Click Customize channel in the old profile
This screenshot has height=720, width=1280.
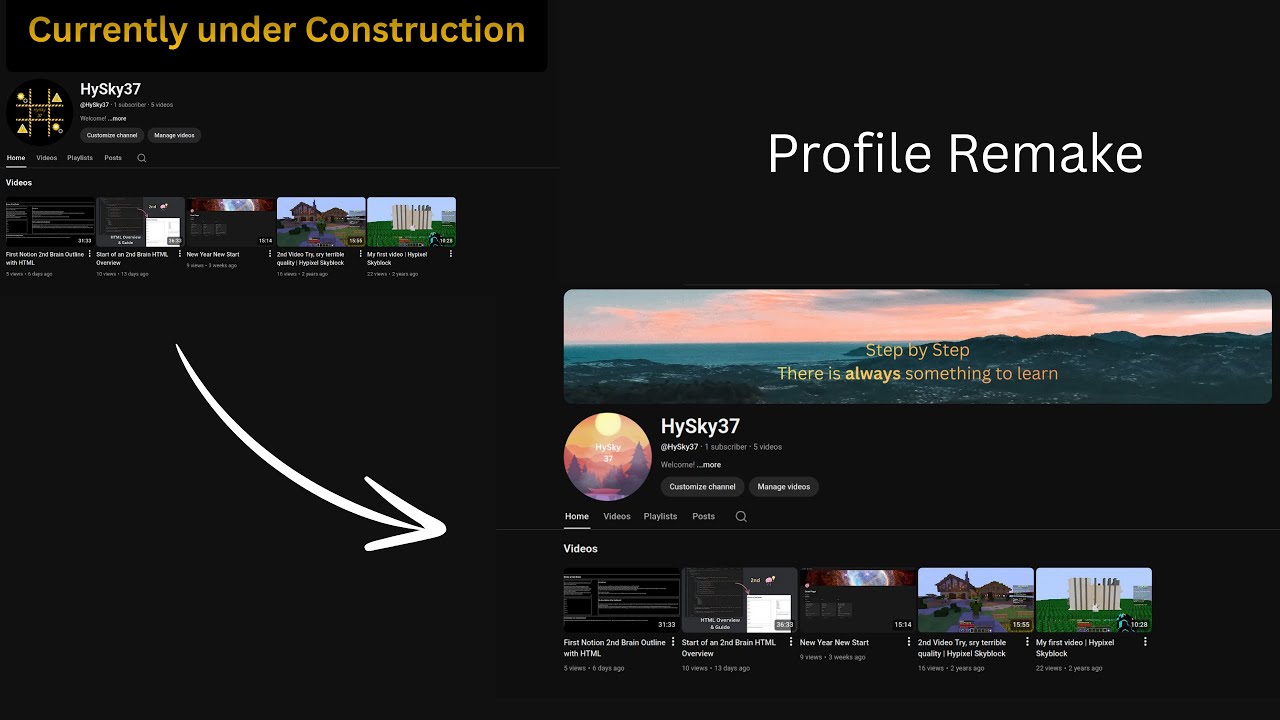(112, 135)
